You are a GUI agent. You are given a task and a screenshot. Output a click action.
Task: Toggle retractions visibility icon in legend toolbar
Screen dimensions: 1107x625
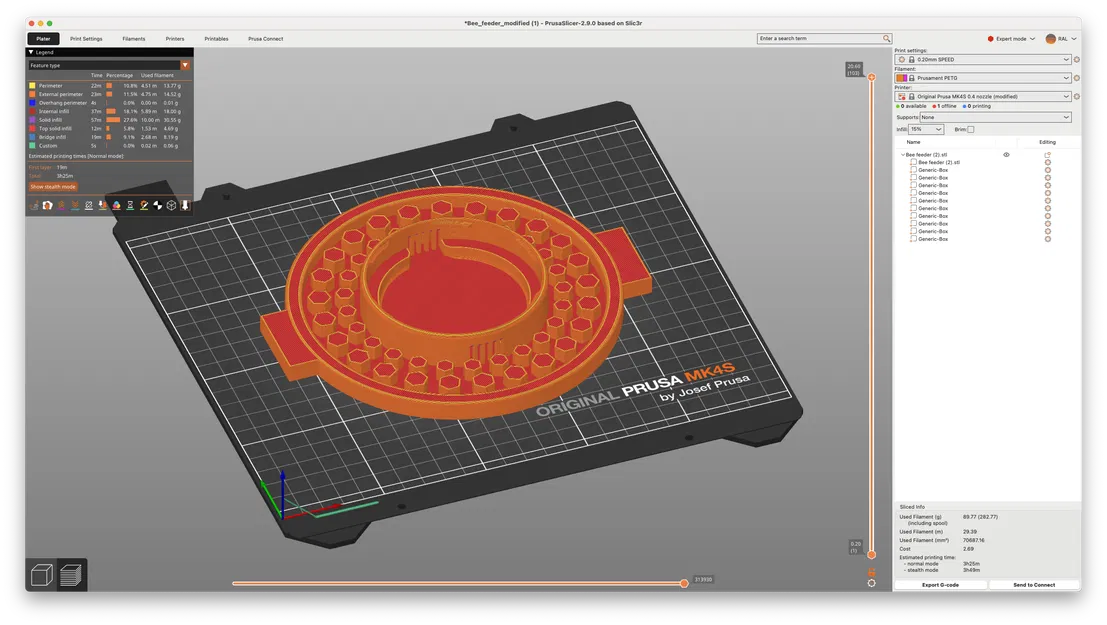(61, 206)
